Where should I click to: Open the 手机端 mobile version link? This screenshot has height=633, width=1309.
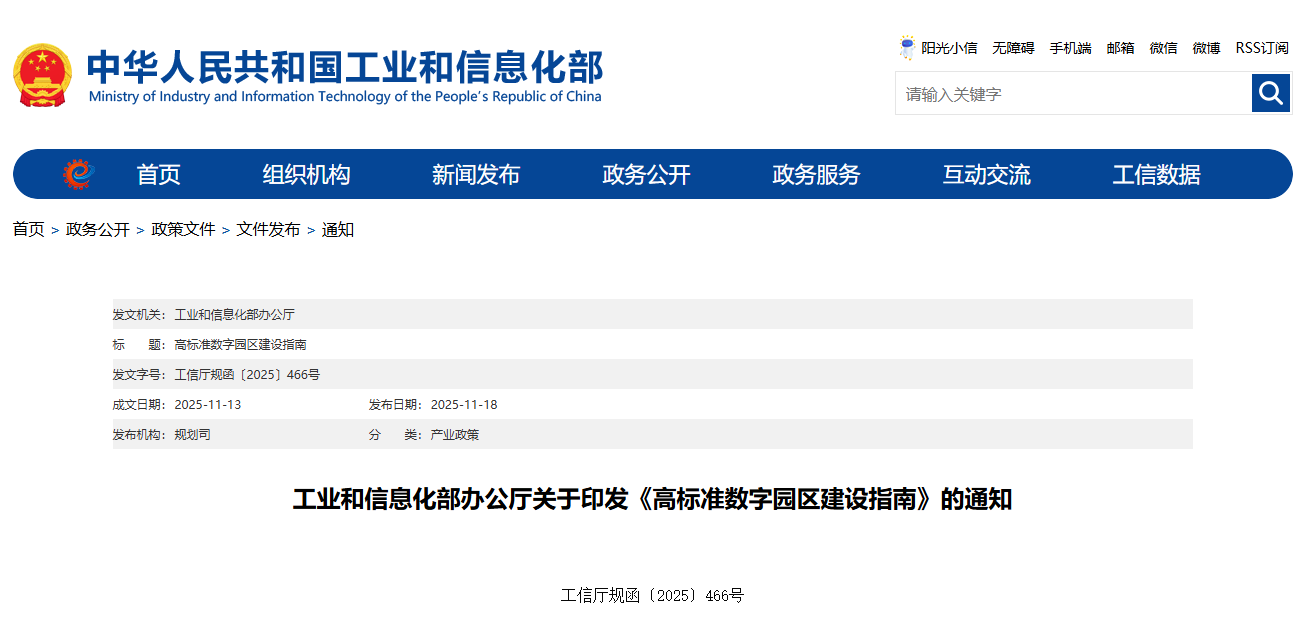tap(1070, 48)
